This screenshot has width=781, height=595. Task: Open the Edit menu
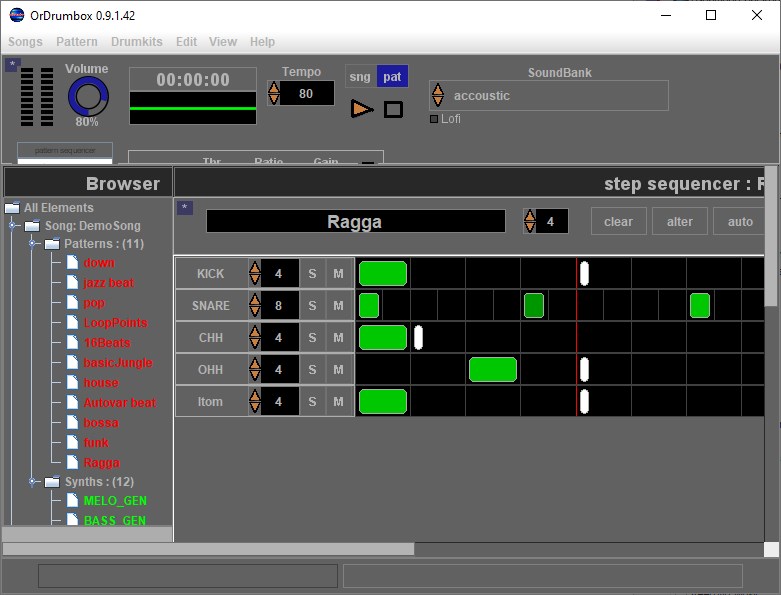tap(186, 42)
